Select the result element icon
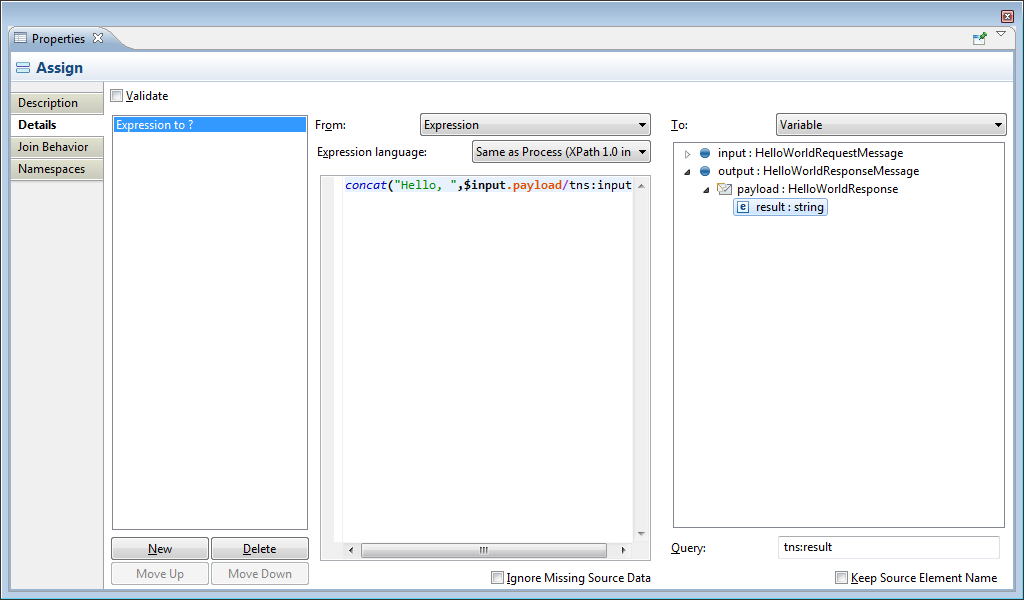The width and height of the screenshot is (1024, 600). 742,207
